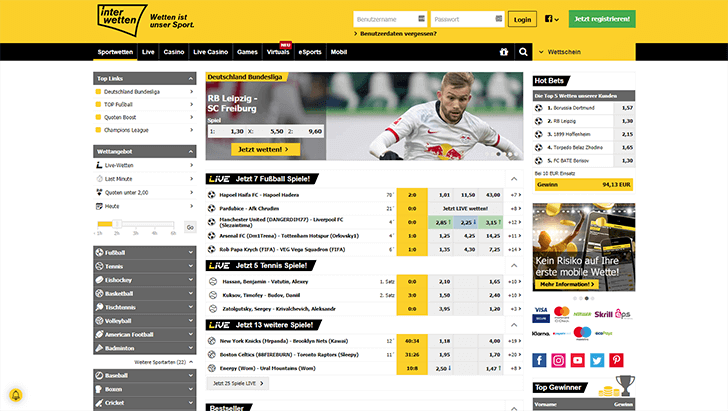Open the Sportwetten tab
The image size is (728, 411).
point(115,52)
